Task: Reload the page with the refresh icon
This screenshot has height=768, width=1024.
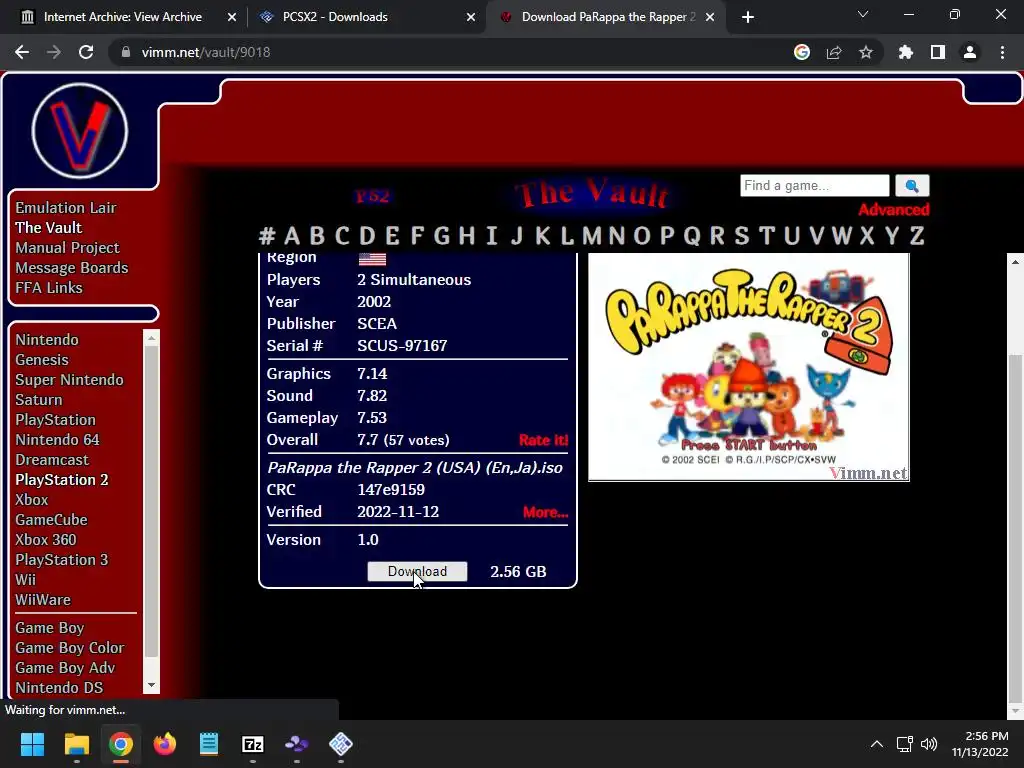Action: point(86,52)
